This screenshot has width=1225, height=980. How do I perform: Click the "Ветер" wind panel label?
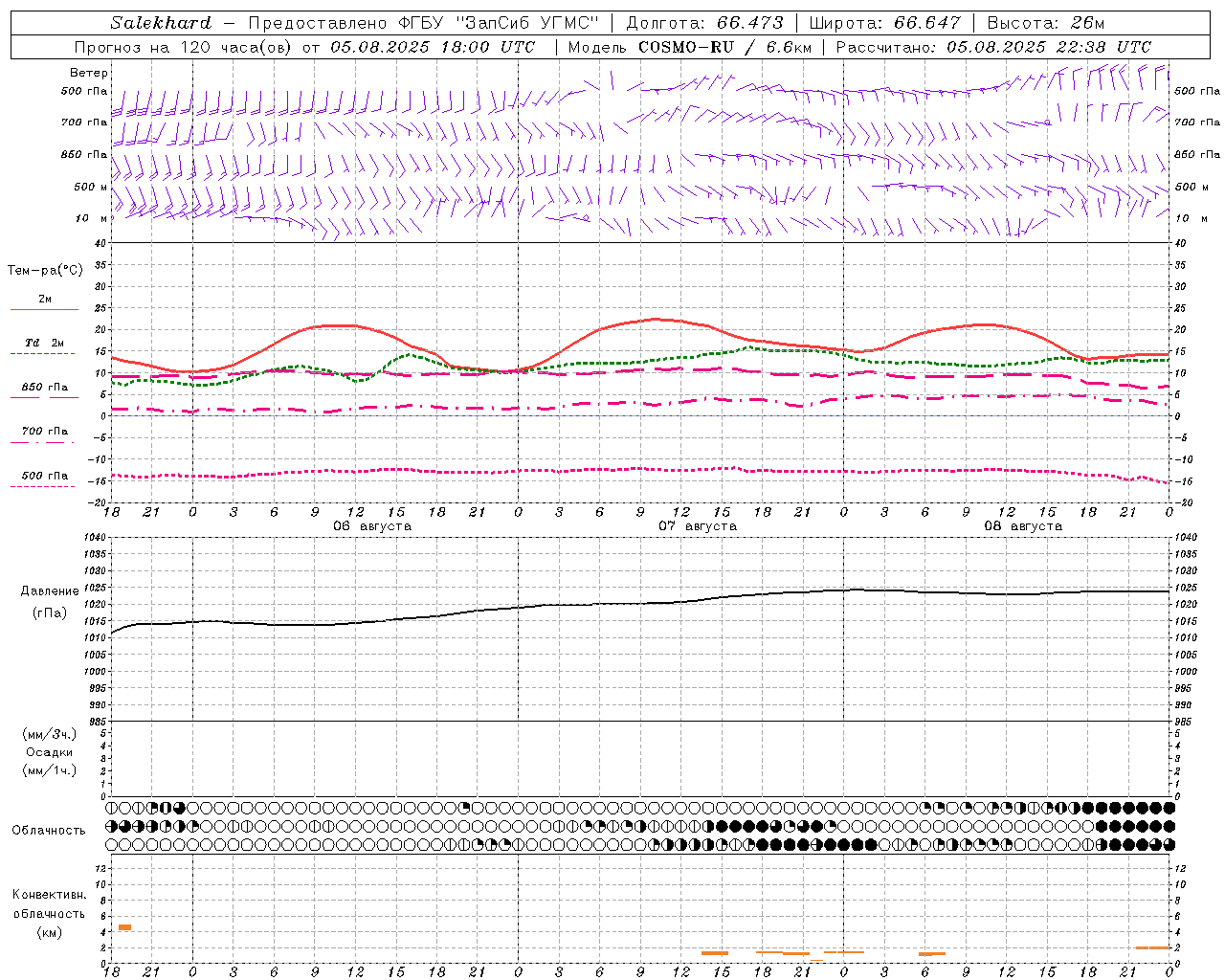89,73
